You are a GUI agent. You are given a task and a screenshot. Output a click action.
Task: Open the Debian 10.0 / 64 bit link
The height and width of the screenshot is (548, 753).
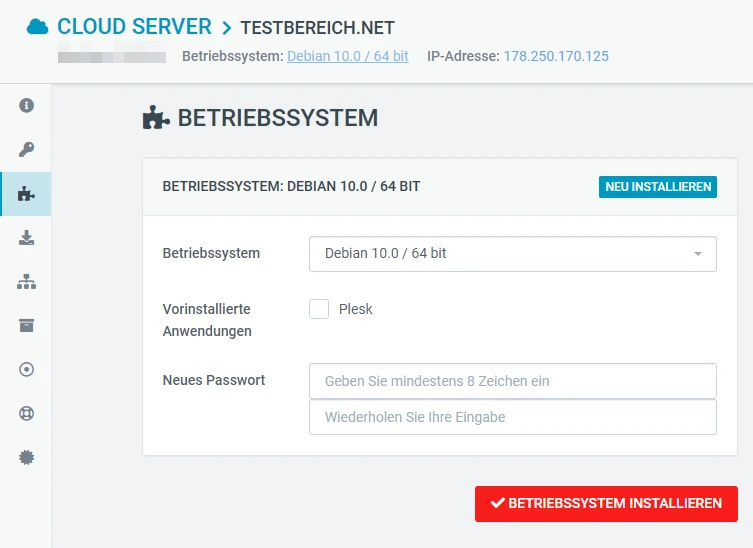pos(347,56)
